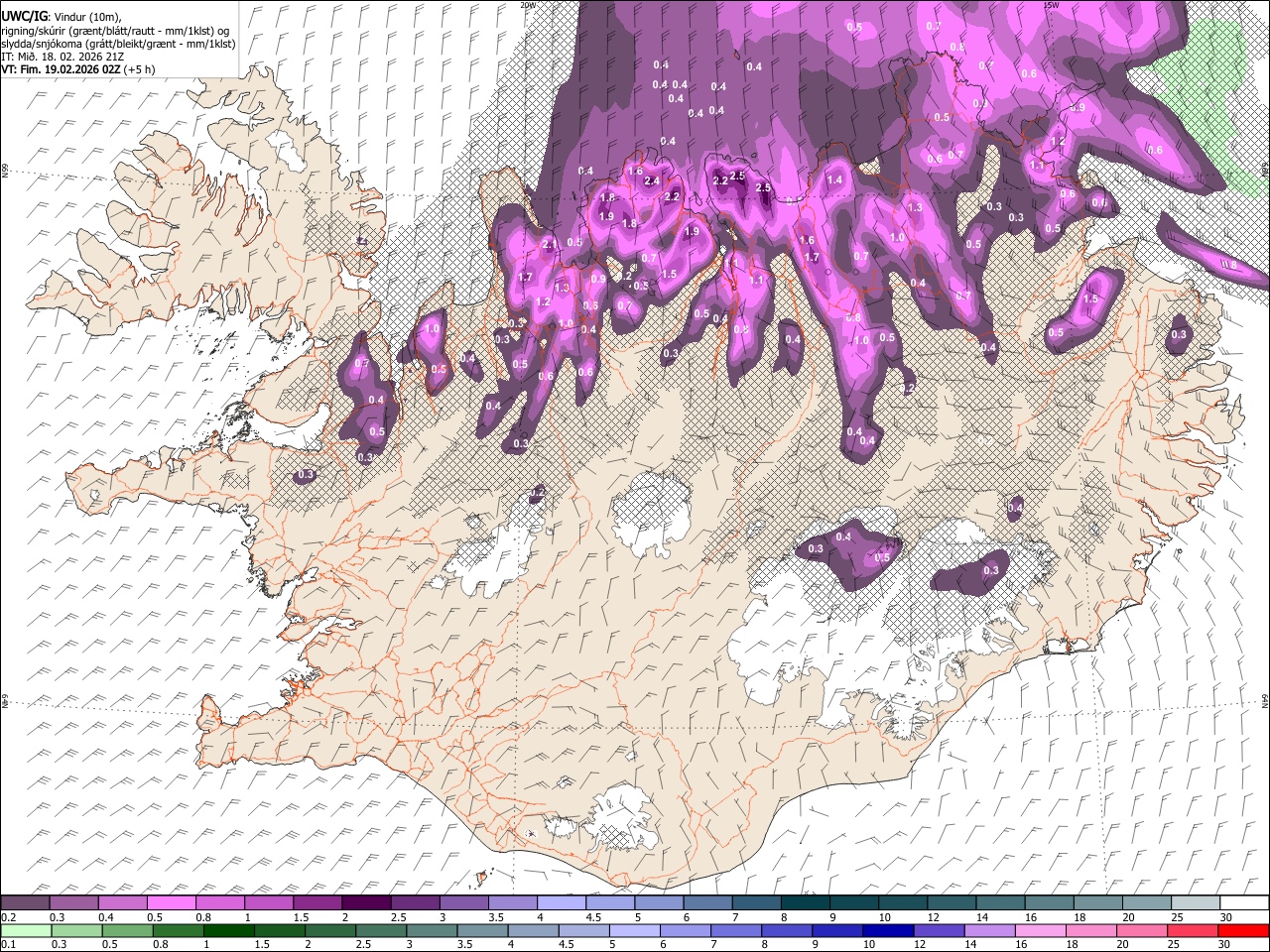
Task: Click the white snow legend swatch labeled 30
Action: 1244,903
